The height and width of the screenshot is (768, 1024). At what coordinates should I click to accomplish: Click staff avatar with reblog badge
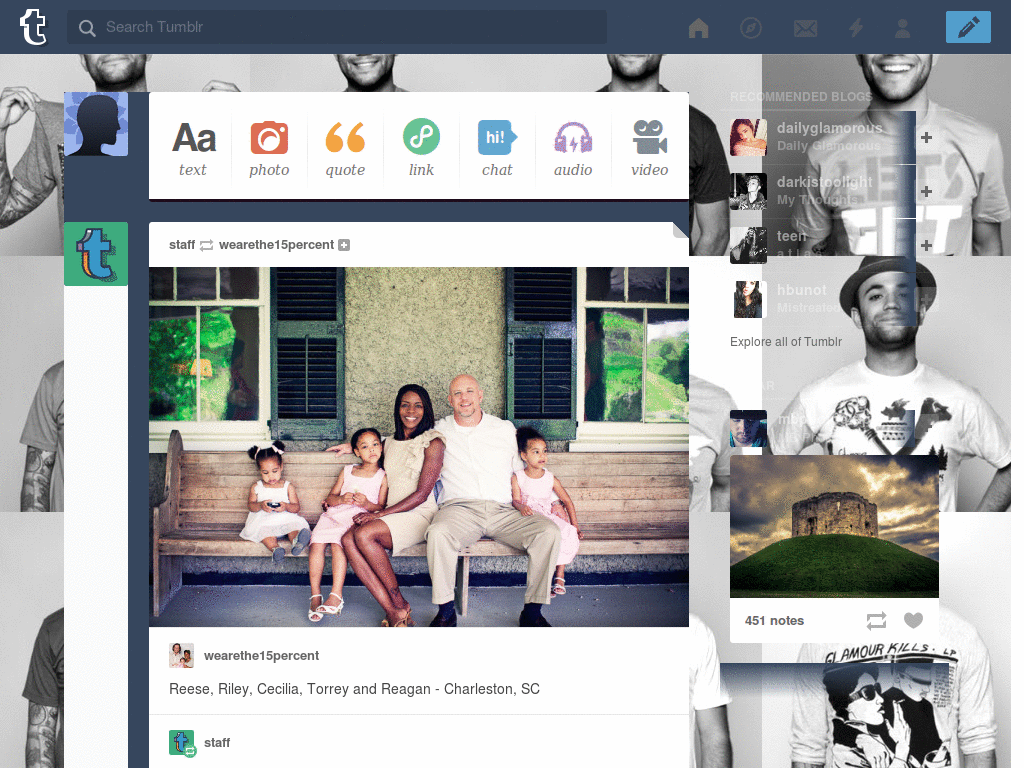tap(182, 743)
